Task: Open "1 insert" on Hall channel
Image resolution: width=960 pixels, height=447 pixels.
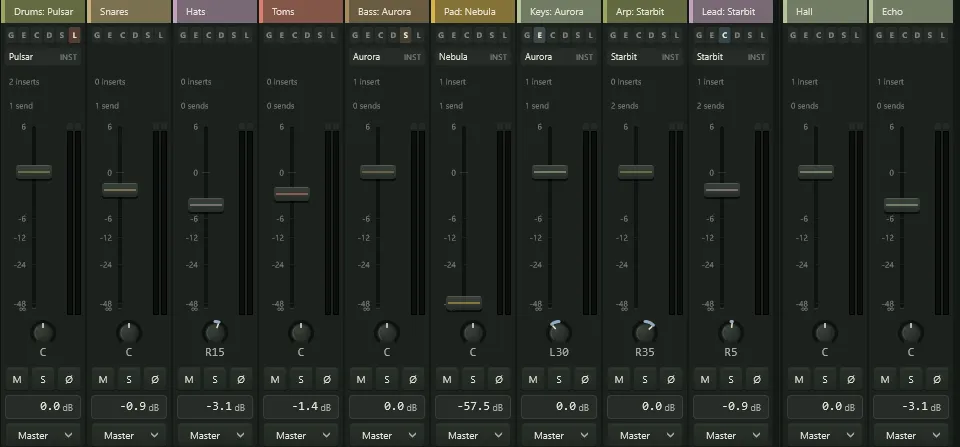Action: tap(804, 82)
